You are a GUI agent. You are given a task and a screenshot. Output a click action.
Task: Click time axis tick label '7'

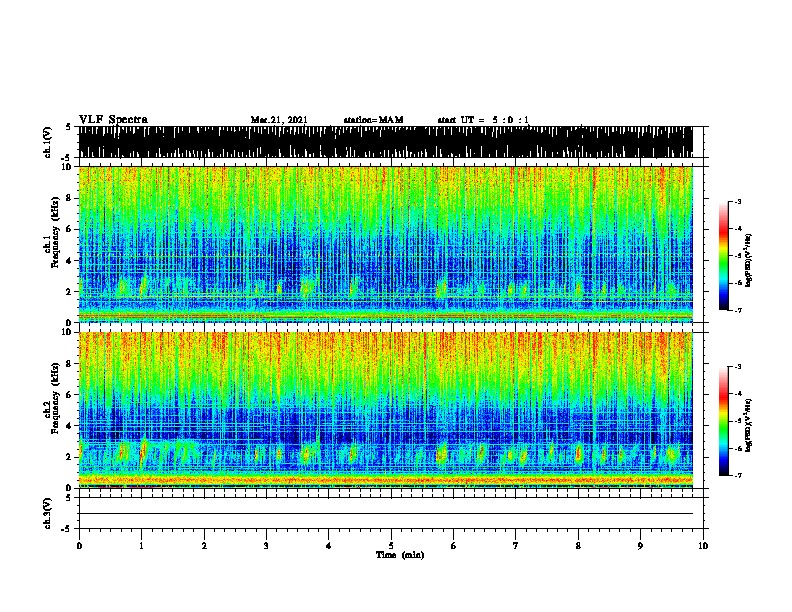pyautogui.click(x=516, y=546)
